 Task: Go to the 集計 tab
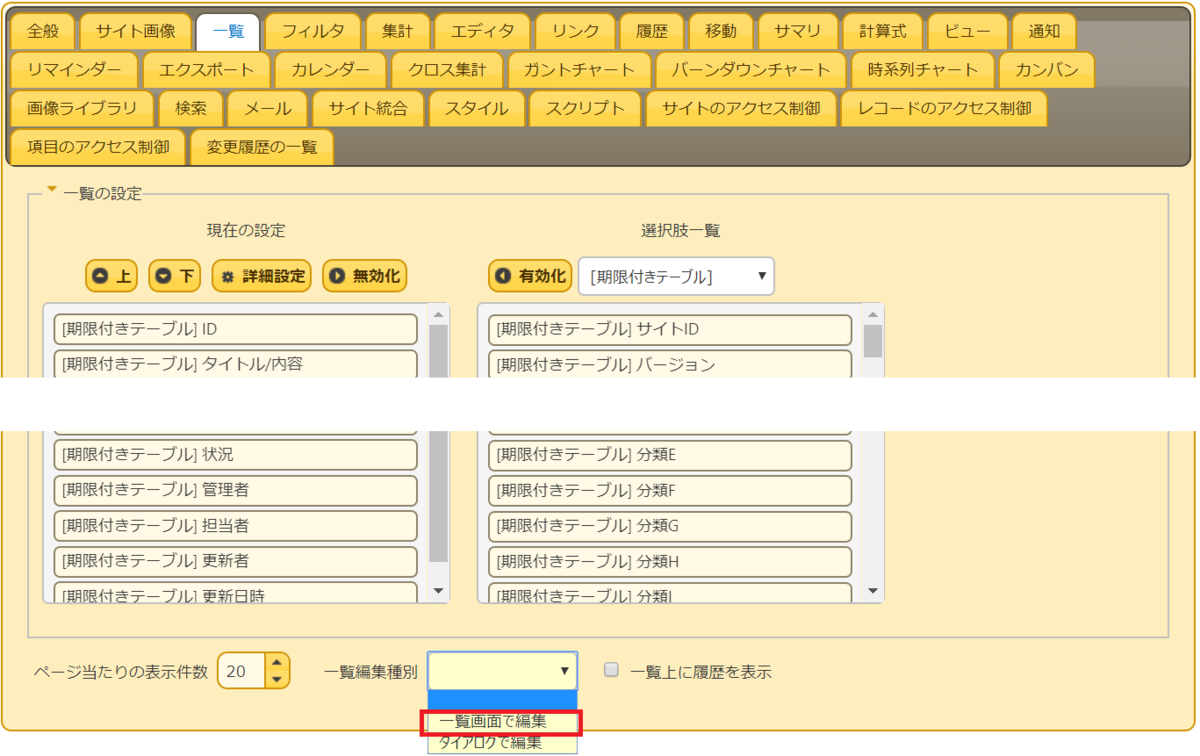[x=398, y=31]
